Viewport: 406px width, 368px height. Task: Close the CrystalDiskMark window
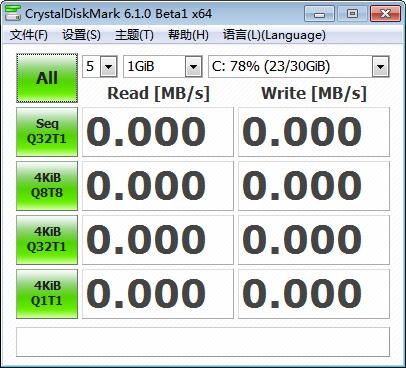click(x=385, y=14)
